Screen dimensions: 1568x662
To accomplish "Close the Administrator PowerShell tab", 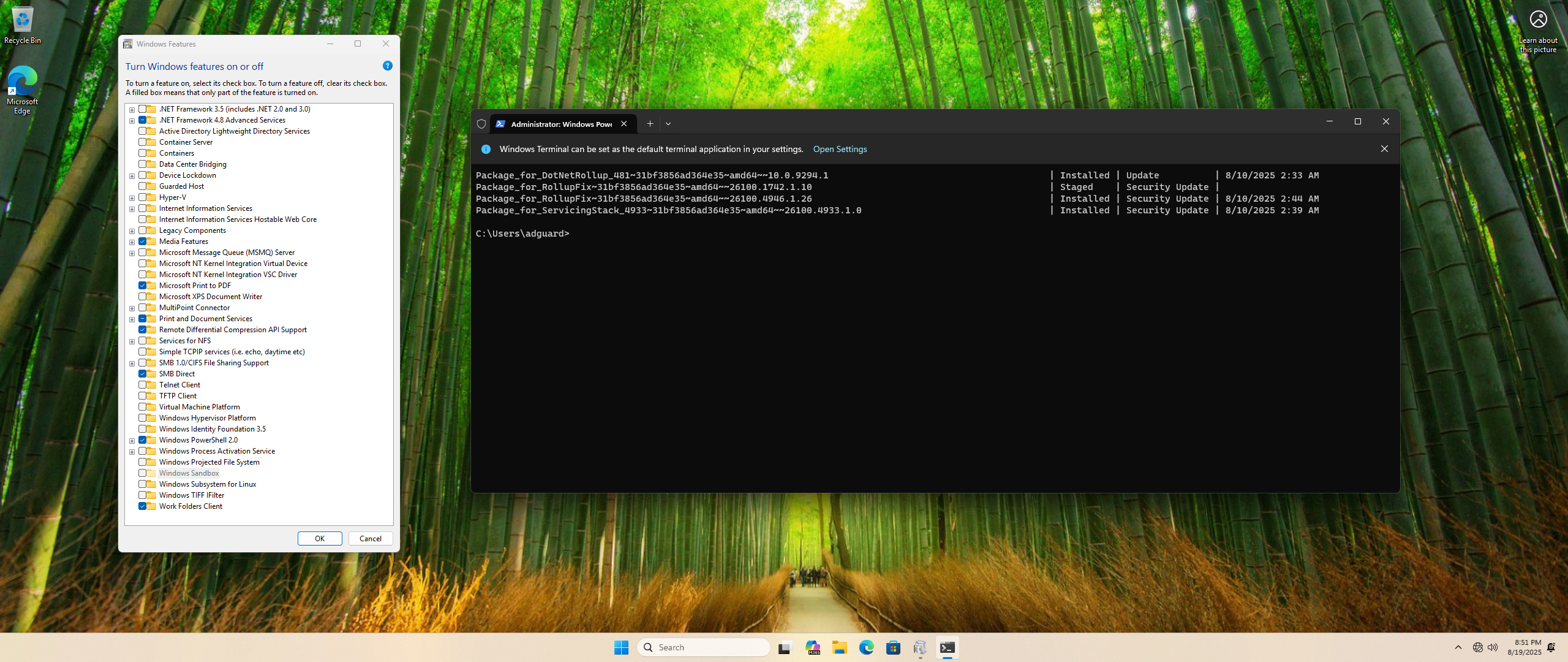I will tap(624, 124).
